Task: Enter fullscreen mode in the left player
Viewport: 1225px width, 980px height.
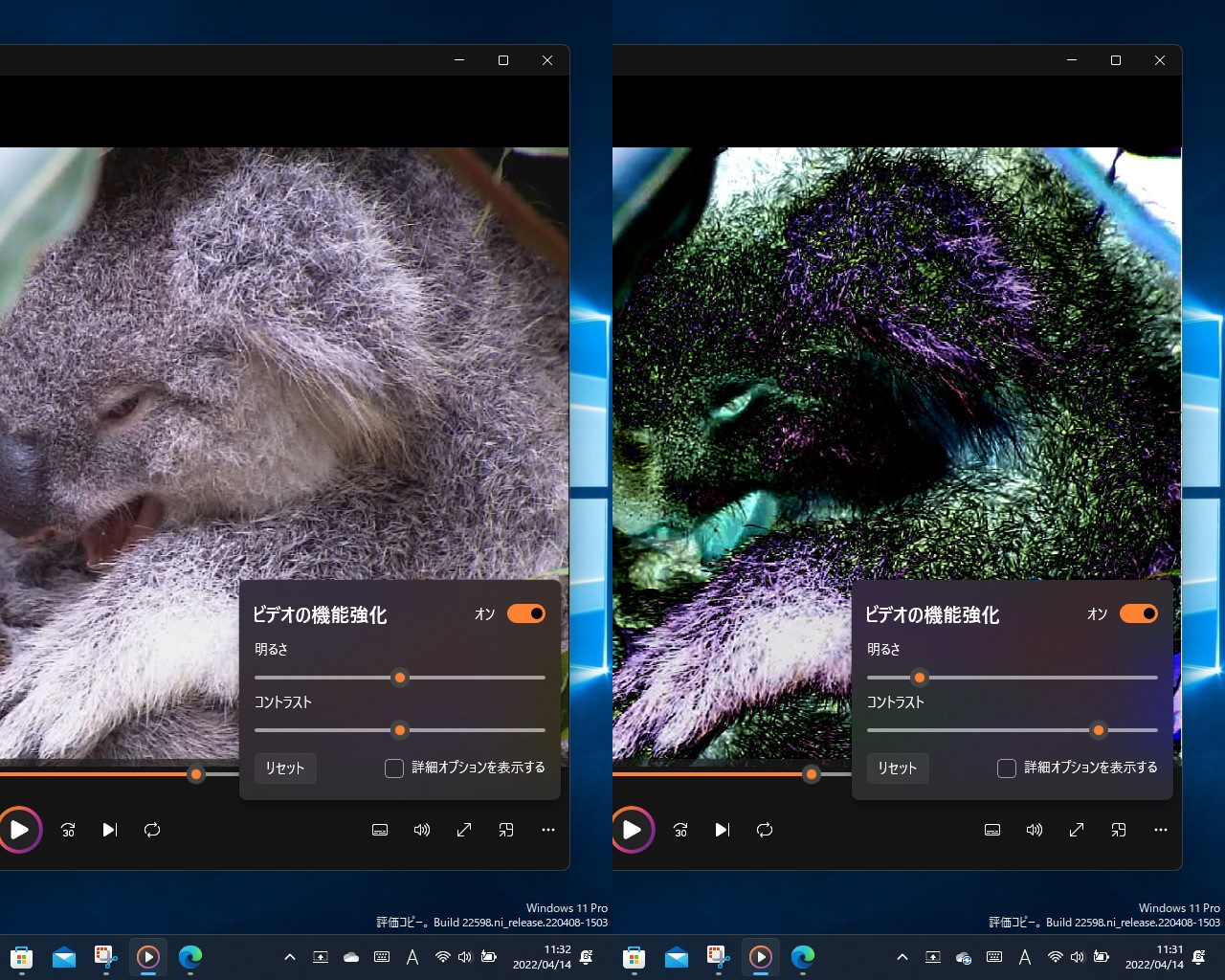Action: [x=464, y=830]
